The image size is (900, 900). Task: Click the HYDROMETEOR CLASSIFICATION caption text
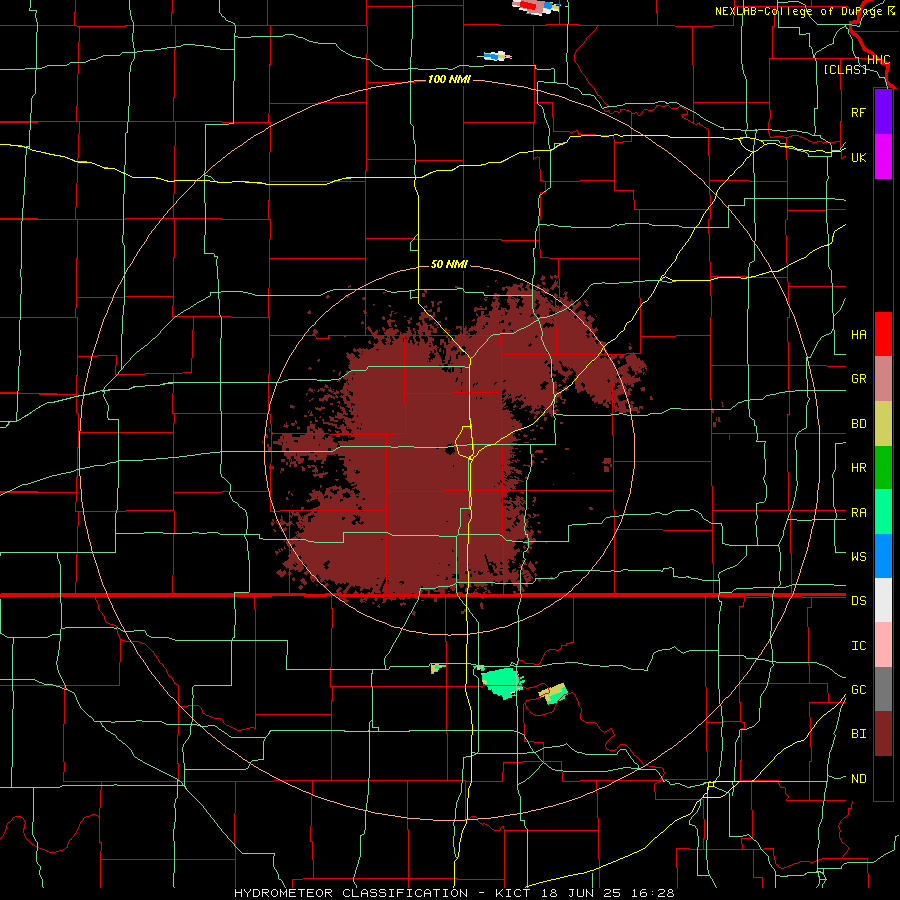[351, 893]
